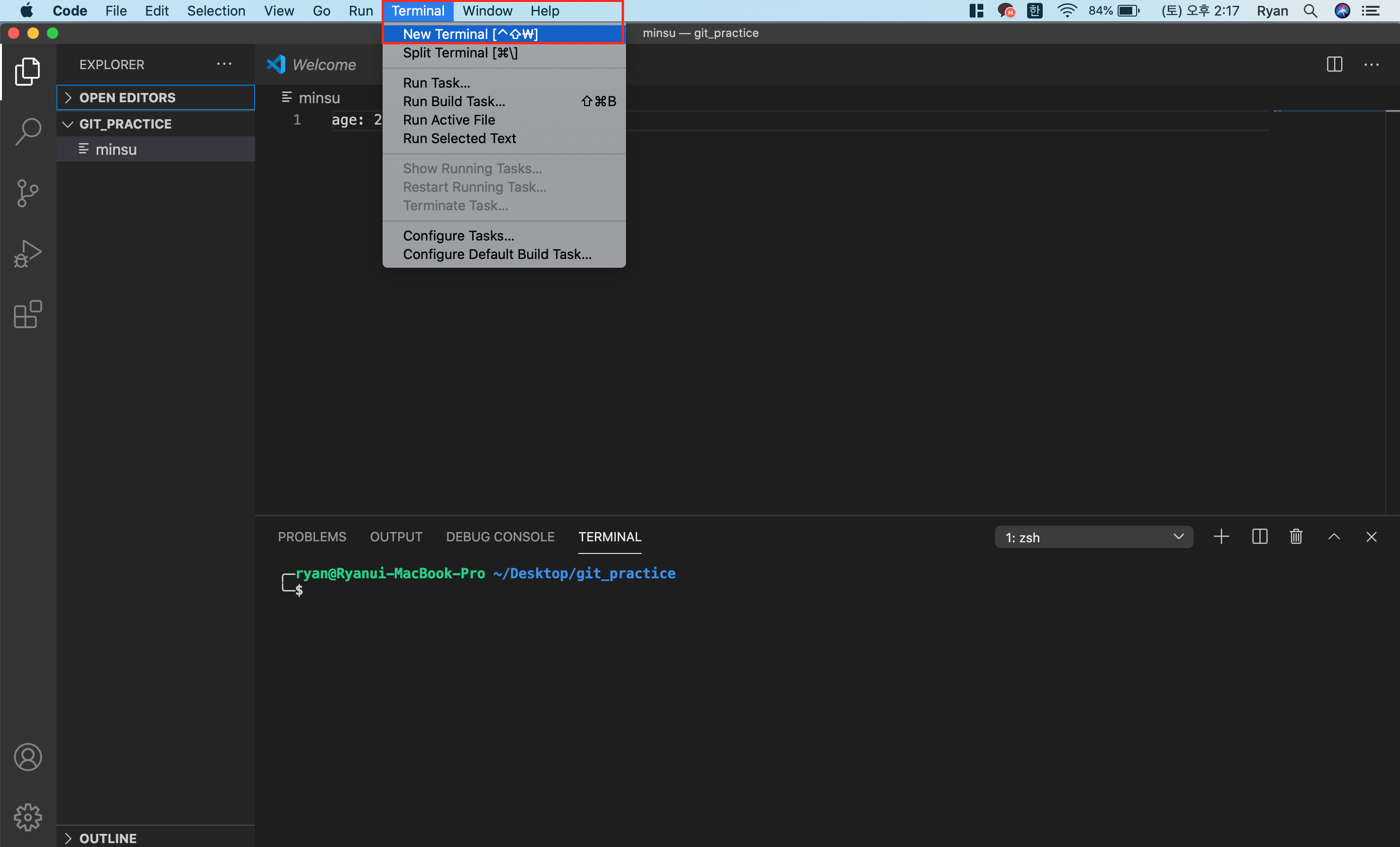The width and height of the screenshot is (1400, 847).
Task: Open the Manage gear settings icon
Action: pyautogui.click(x=27, y=817)
